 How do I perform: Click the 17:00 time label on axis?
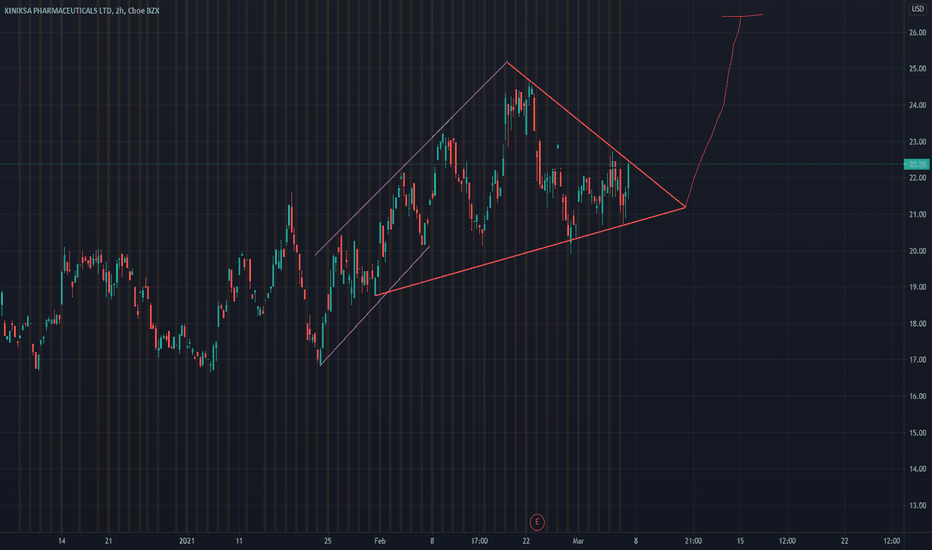(479, 541)
